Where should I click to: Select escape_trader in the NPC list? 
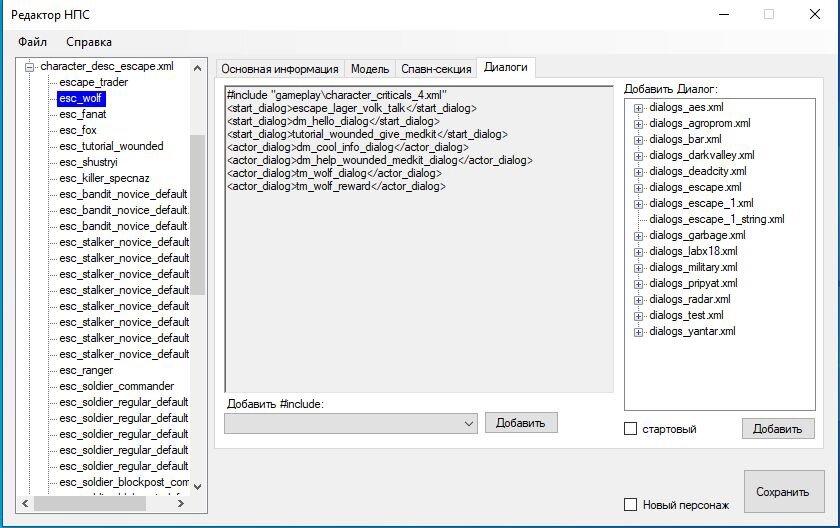(93, 82)
